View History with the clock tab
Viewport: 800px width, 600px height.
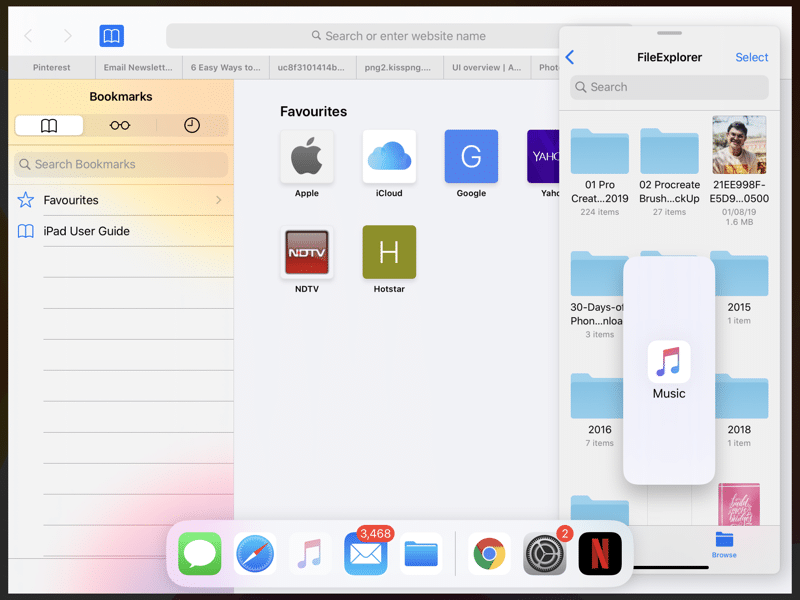point(191,125)
